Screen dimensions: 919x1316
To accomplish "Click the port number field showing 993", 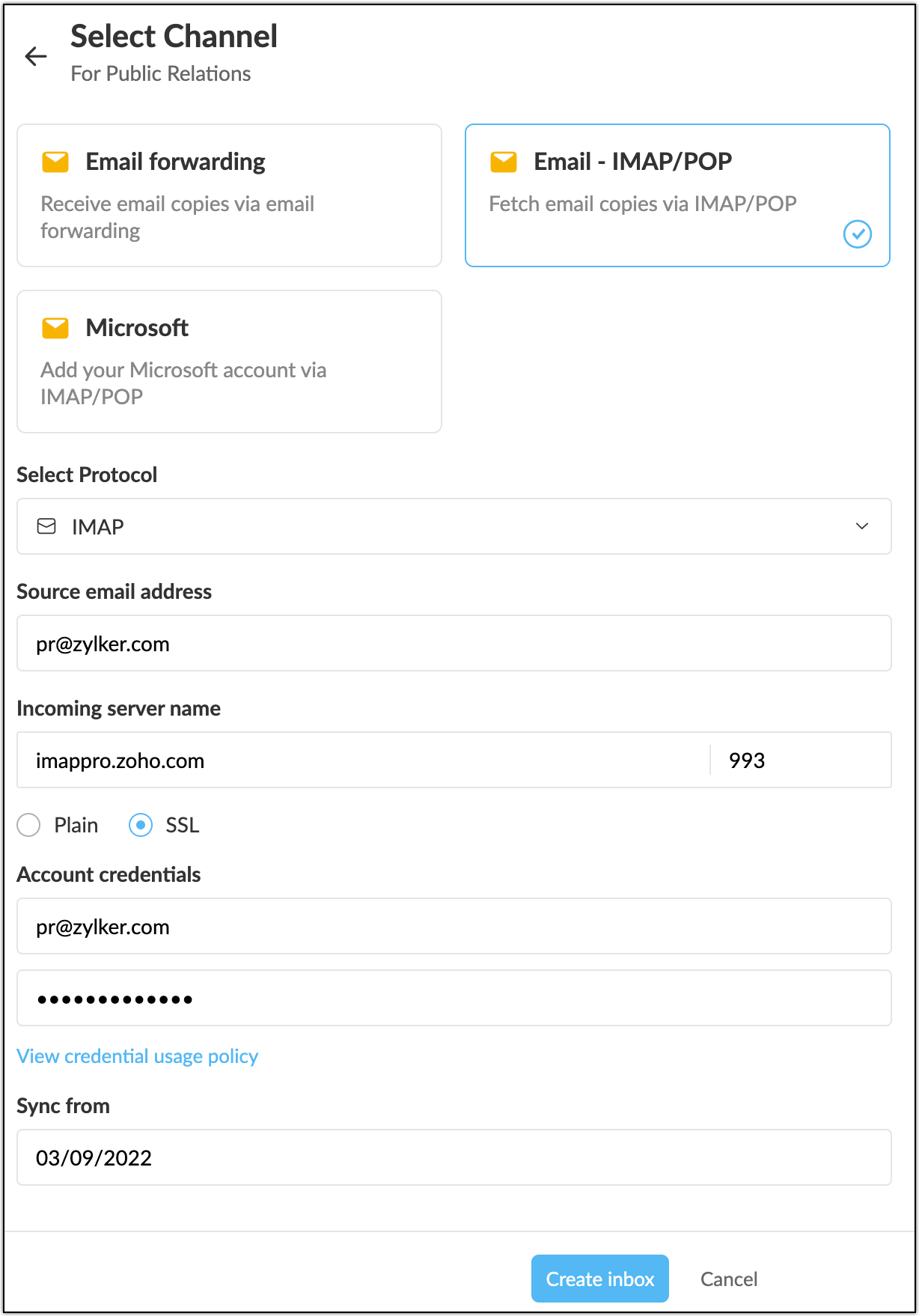I will point(799,760).
